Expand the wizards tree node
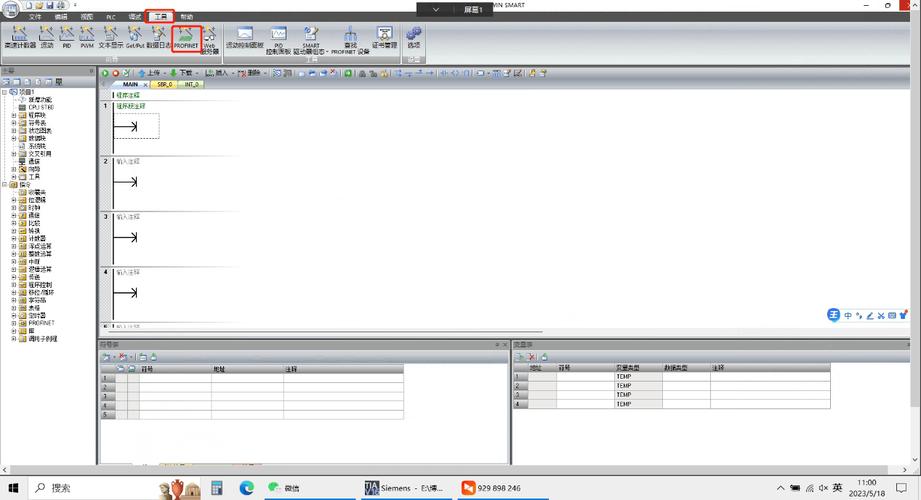921x500 pixels. [14, 169]
